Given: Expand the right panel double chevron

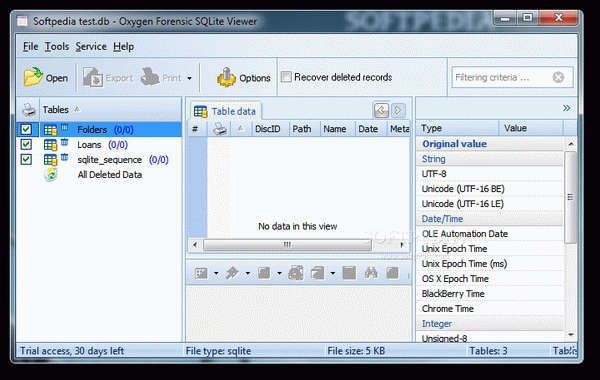Looking at the screenshot, I should coord(566,108).
